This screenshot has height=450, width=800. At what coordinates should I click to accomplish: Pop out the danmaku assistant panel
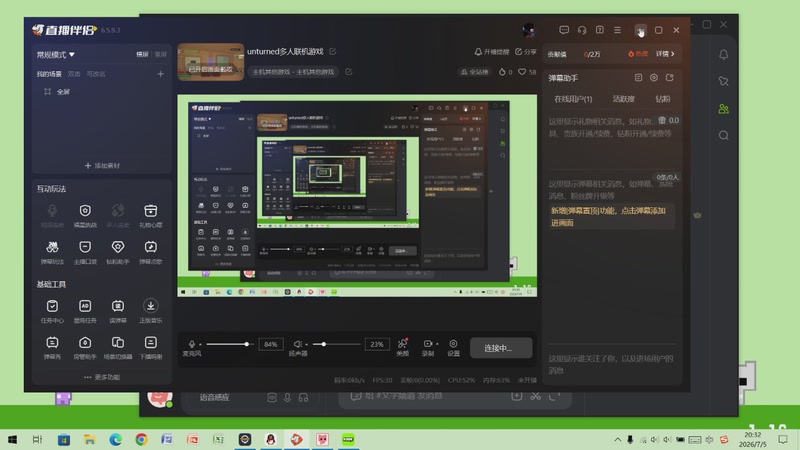[x=669, y=78]
